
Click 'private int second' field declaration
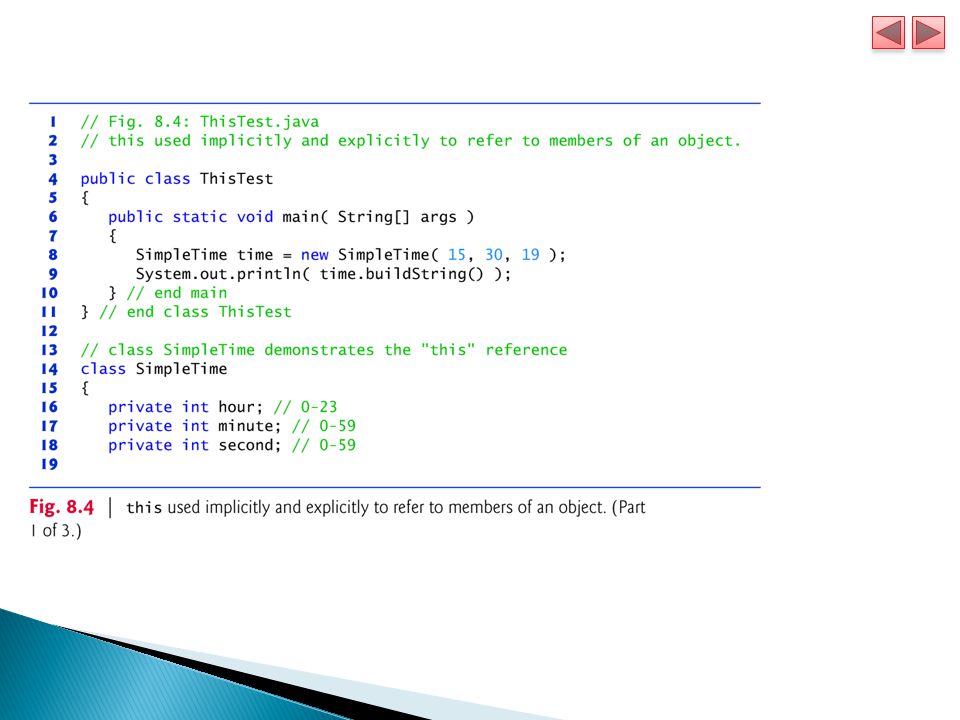point(195,445)
